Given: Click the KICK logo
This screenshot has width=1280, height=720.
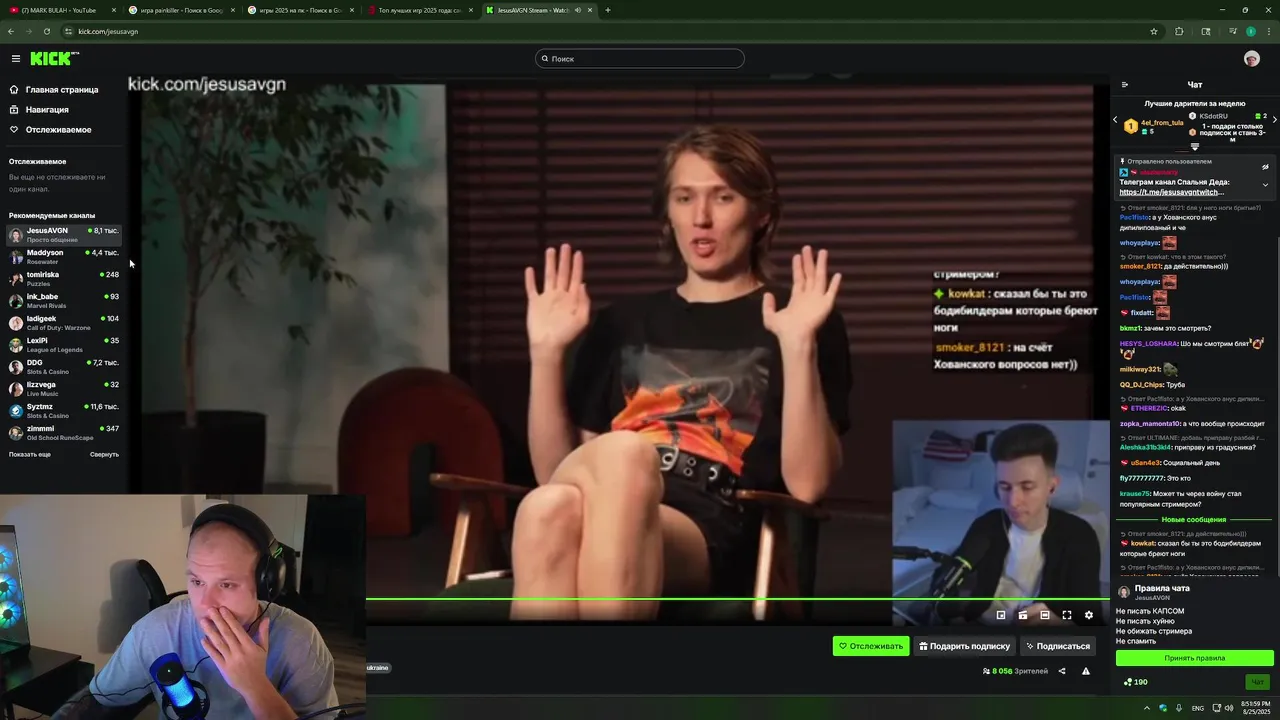Looking at the screenshot, I should [x=54, y=59].
